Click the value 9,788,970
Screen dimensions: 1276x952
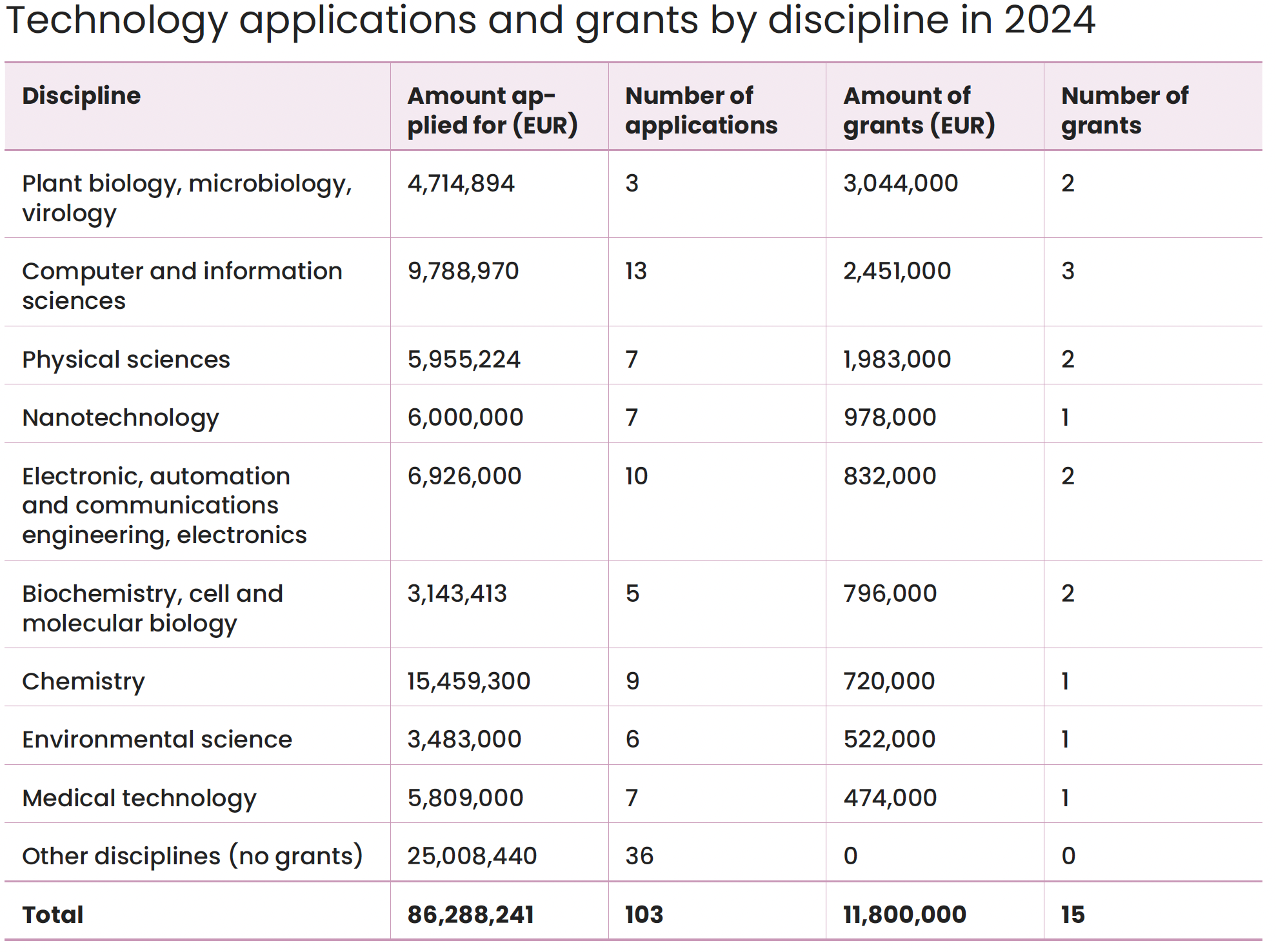(463, 272)
